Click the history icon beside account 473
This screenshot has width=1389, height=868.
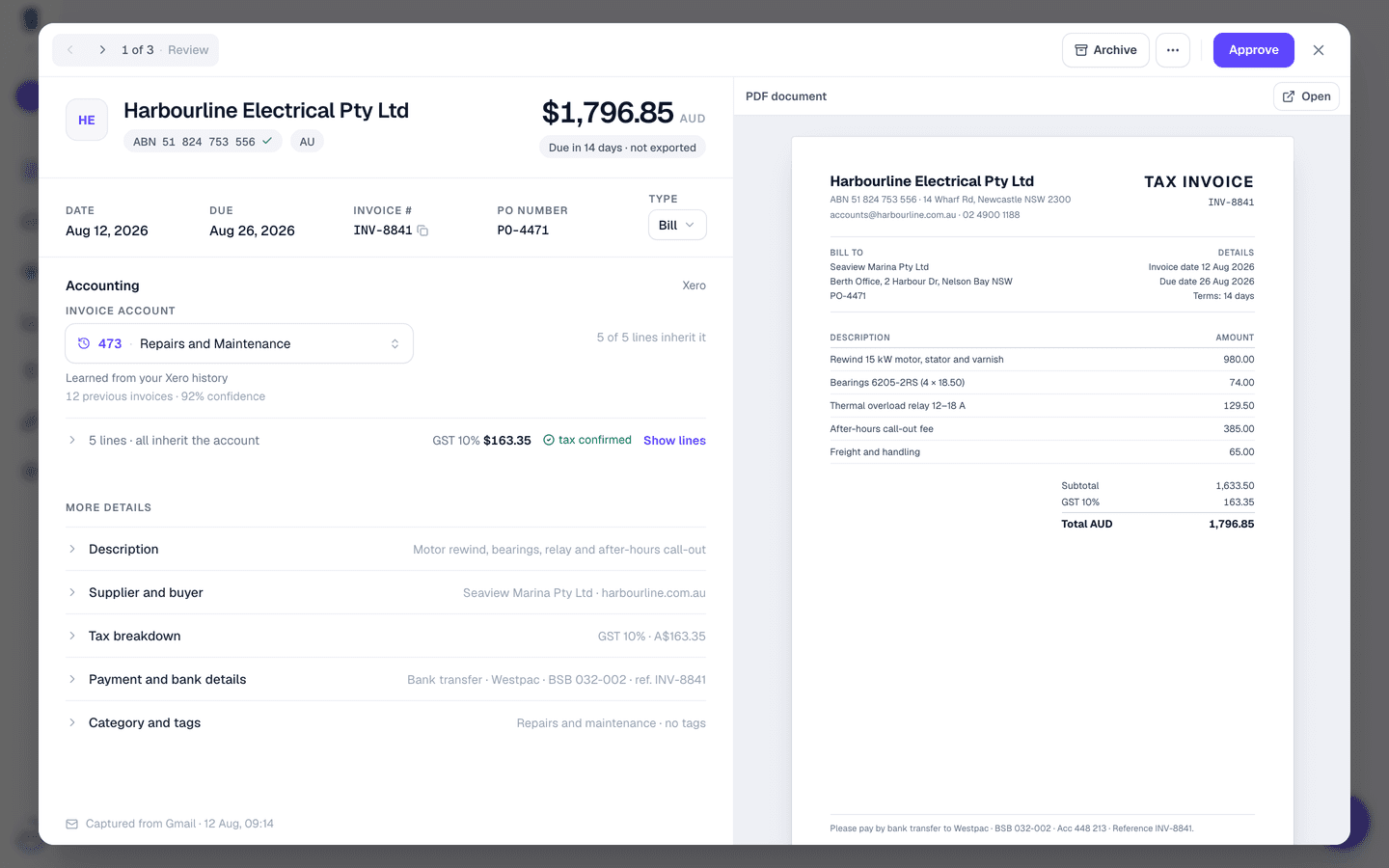coord(84,343)
